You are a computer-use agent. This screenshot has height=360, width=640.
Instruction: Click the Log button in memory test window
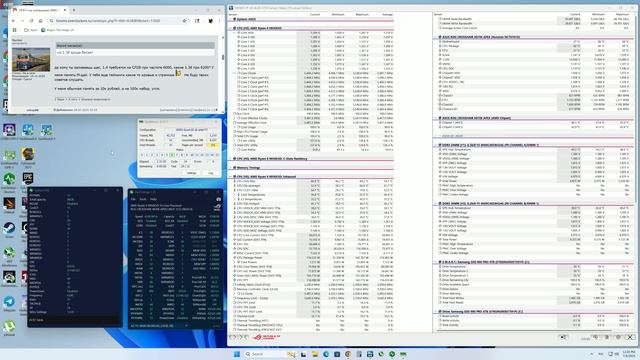[x=211, y=173]
